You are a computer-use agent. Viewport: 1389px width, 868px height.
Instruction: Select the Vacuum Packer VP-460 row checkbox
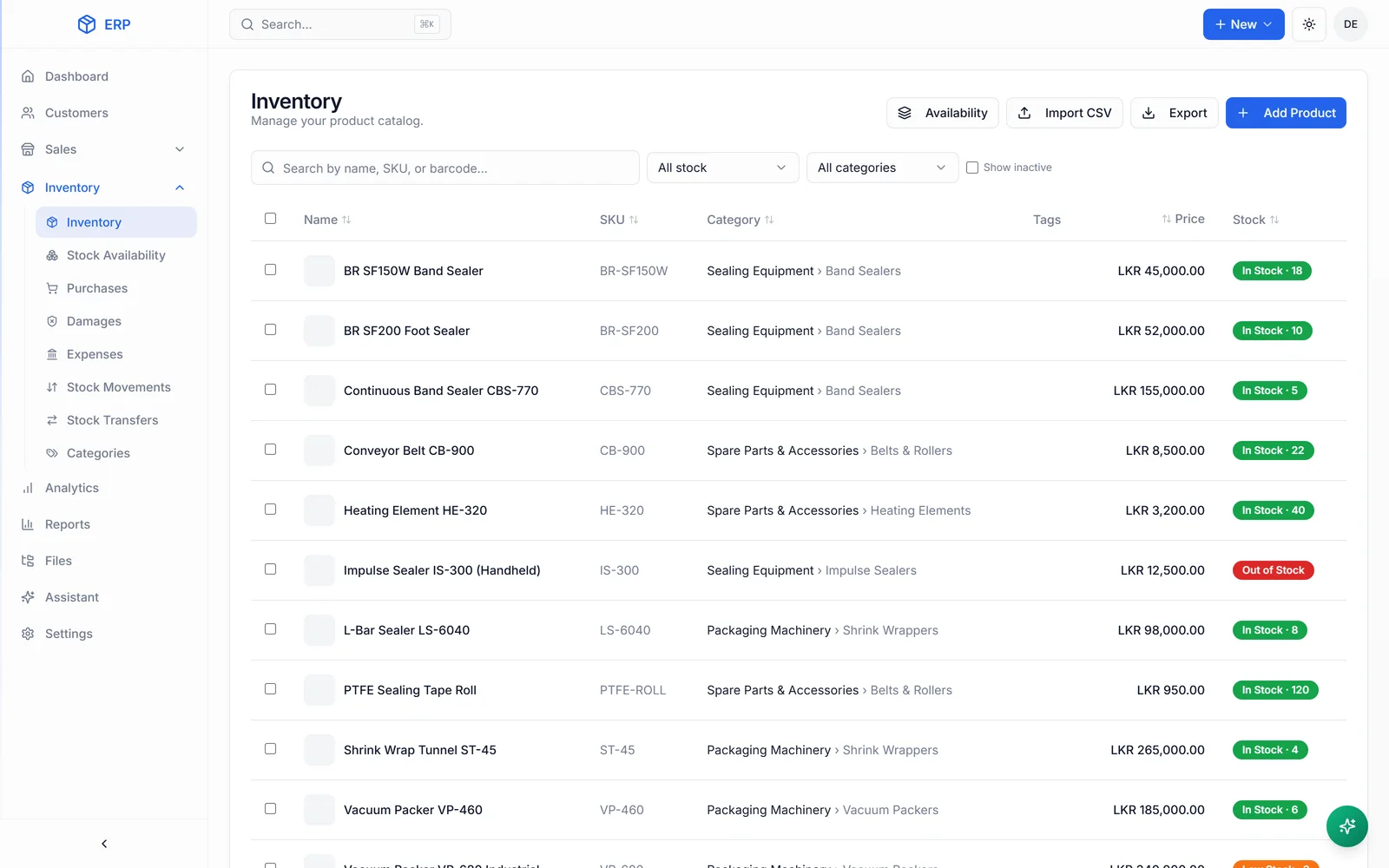pyautogui.click(x=270, y=809)
